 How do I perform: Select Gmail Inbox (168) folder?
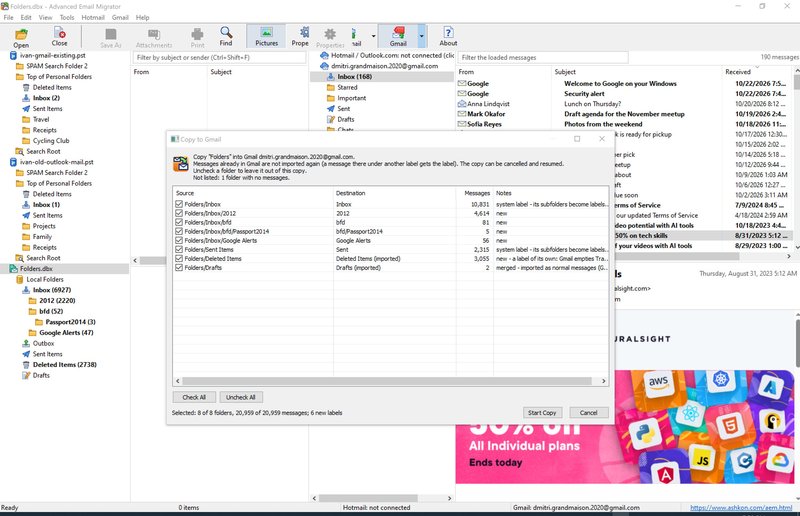tap(355, 77)
